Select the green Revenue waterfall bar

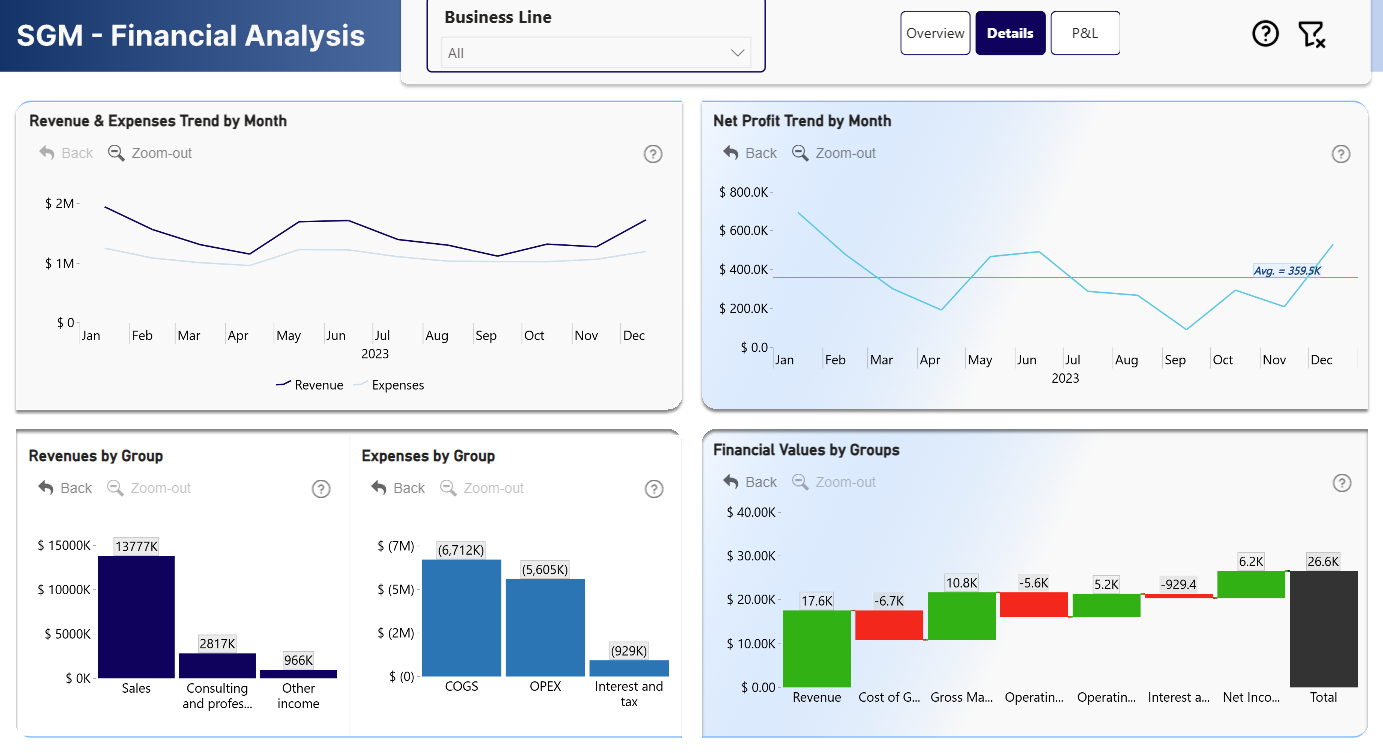[x=817, y=648]
